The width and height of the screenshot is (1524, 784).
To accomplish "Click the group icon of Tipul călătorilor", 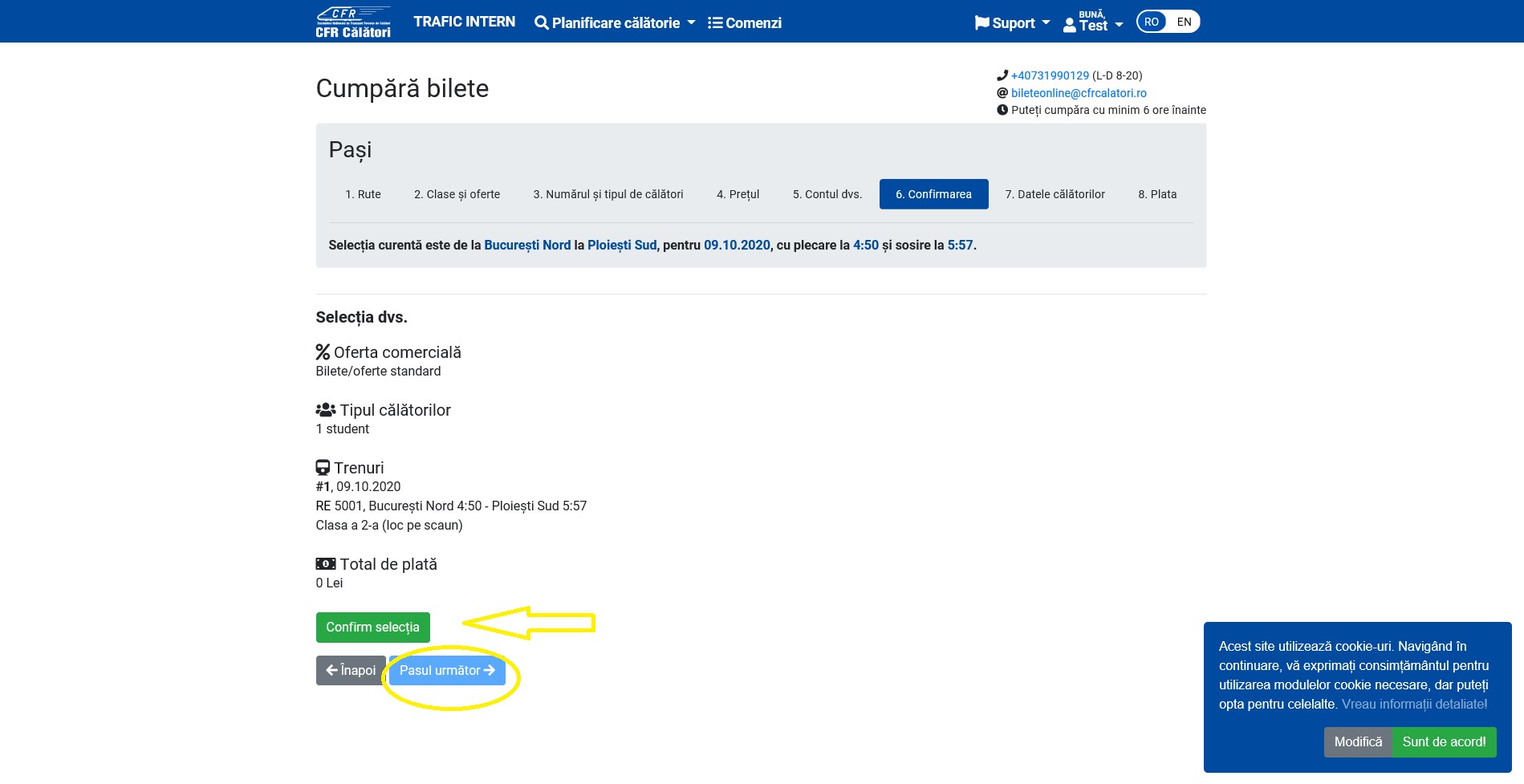I will (x=326, y=410).
